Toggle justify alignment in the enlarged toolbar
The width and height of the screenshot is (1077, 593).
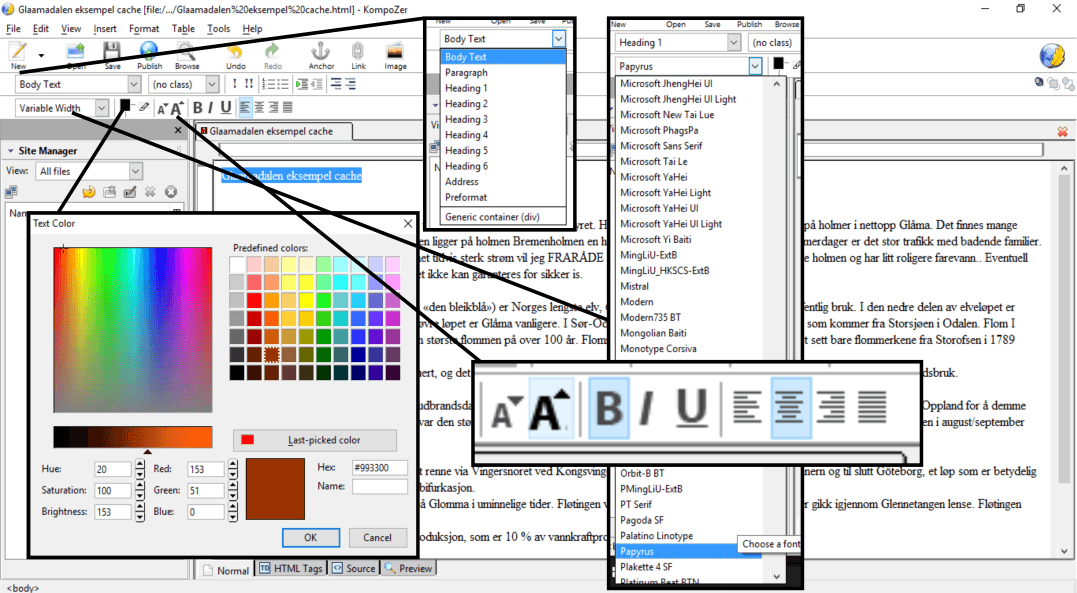[x=872, y=407]
